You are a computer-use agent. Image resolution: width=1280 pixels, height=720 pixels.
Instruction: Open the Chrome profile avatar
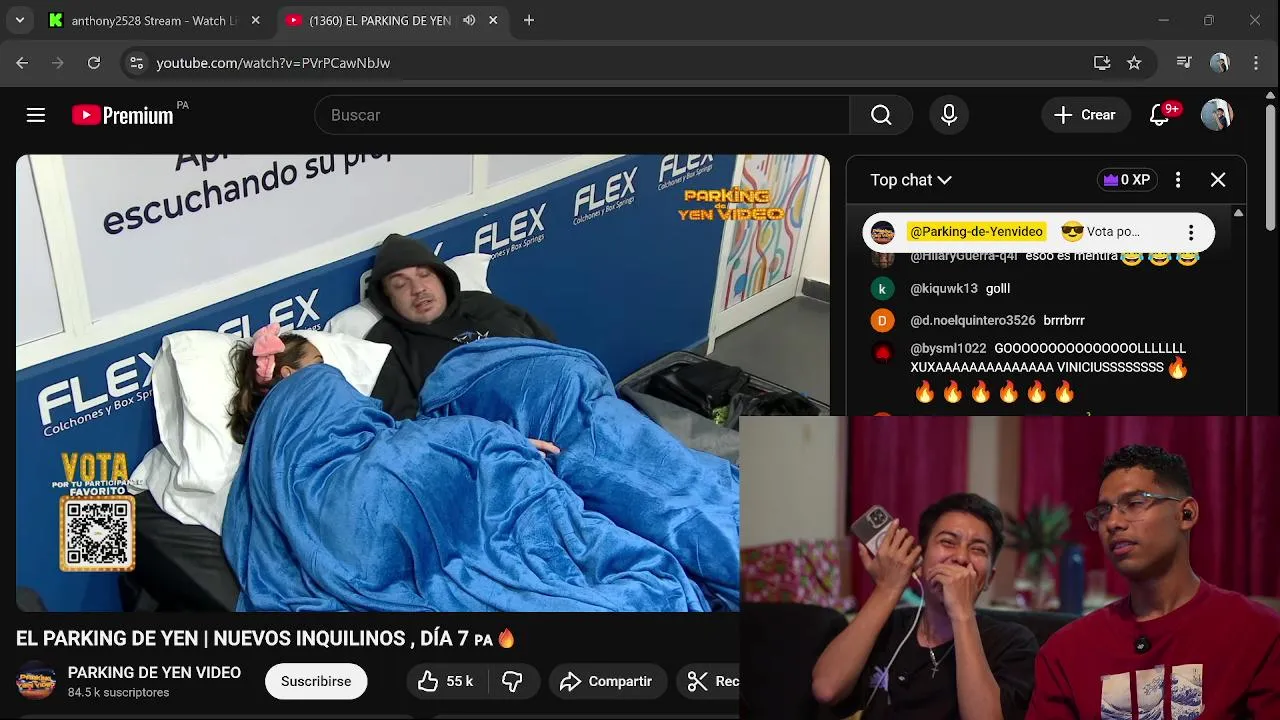pos(1219,62)
